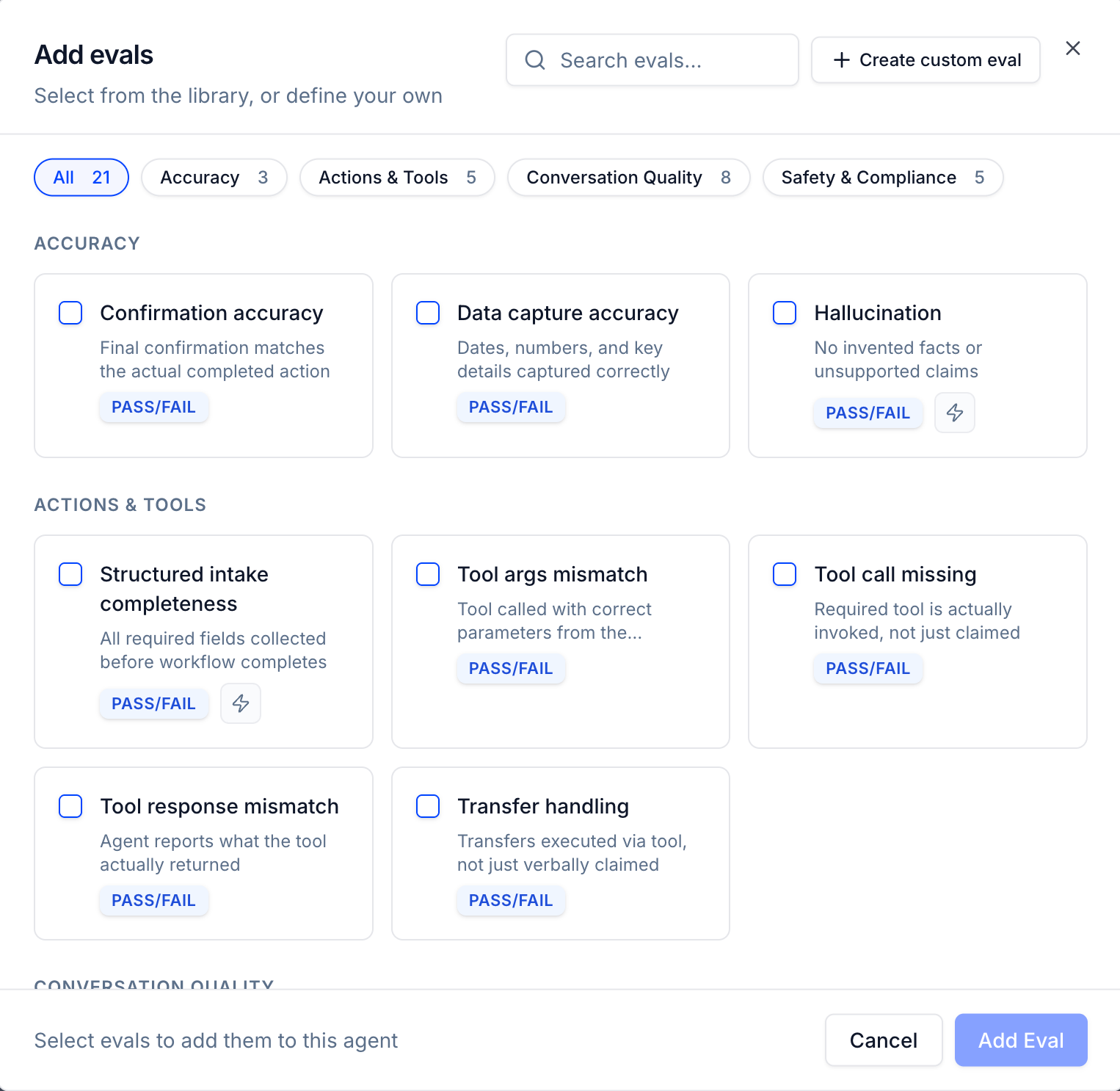Tick the Hallucination checkbox
The height and width of the screenshot is (1091, 1120).
click(785, 313)
